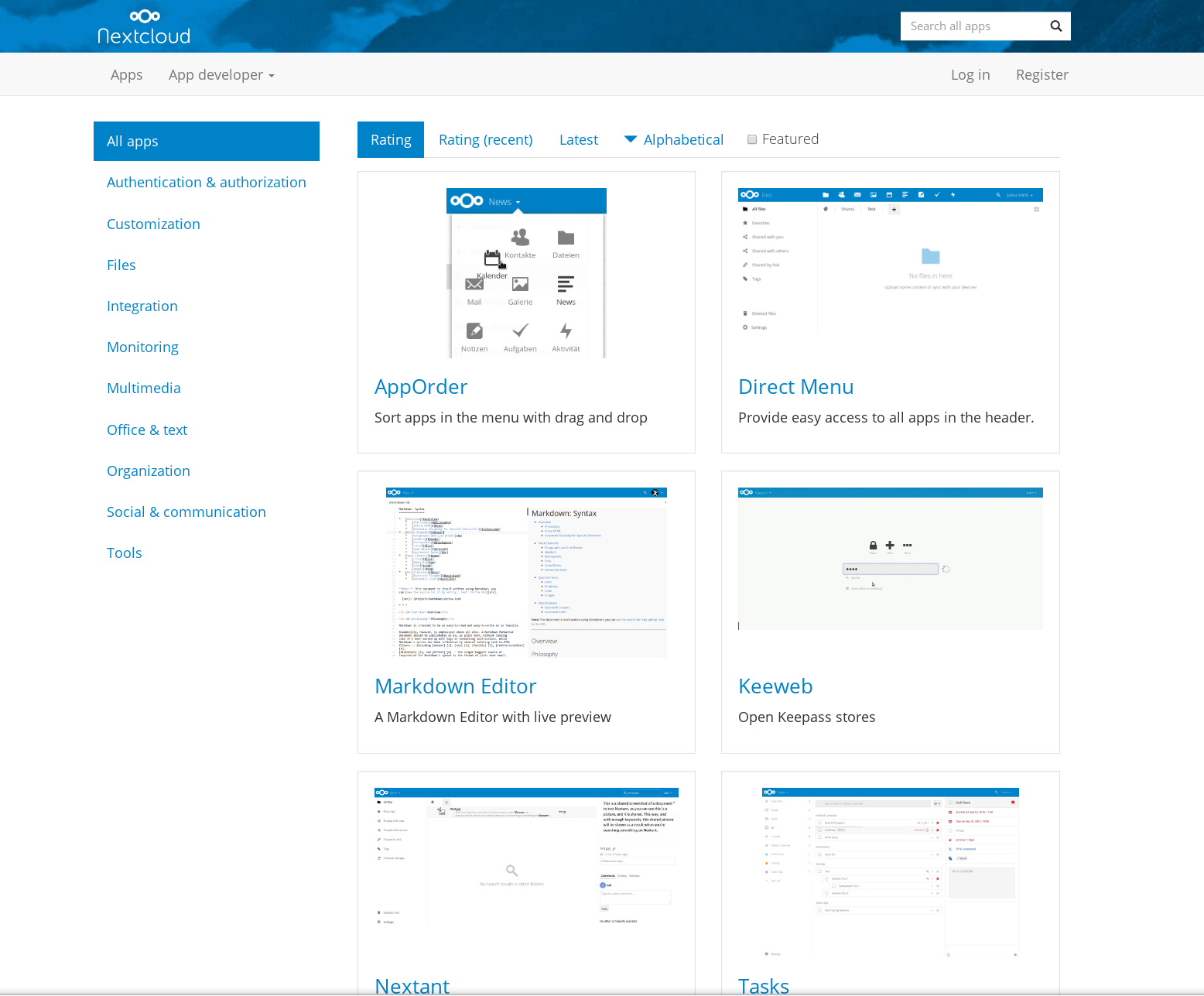The width and height of the screenshot is (1204, 996).
Task: Click the Markdown Editor screenshot thumbnail
Action: 526,573
